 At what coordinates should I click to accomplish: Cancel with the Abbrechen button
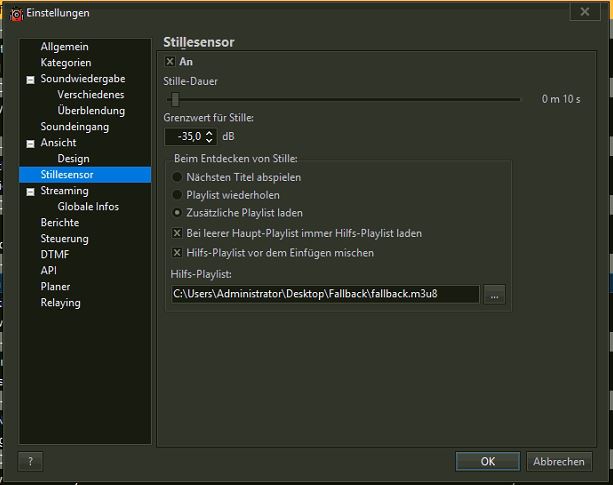click(x=559, y=462)
